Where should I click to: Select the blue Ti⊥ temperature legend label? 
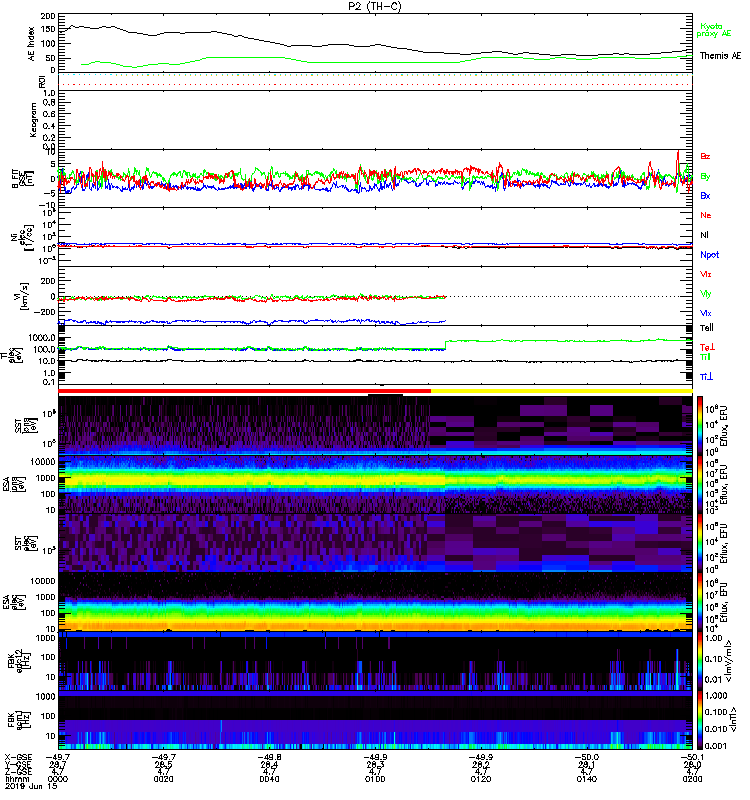pyautogui.click(x=706, y=377)
